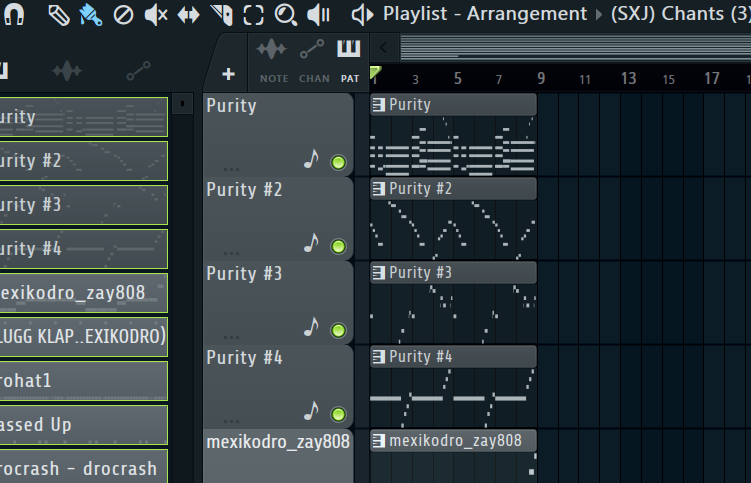Select the Zoom magnifier tool
Image resolution: width=751 pixels, height=483 pixels.
[286, 15]
